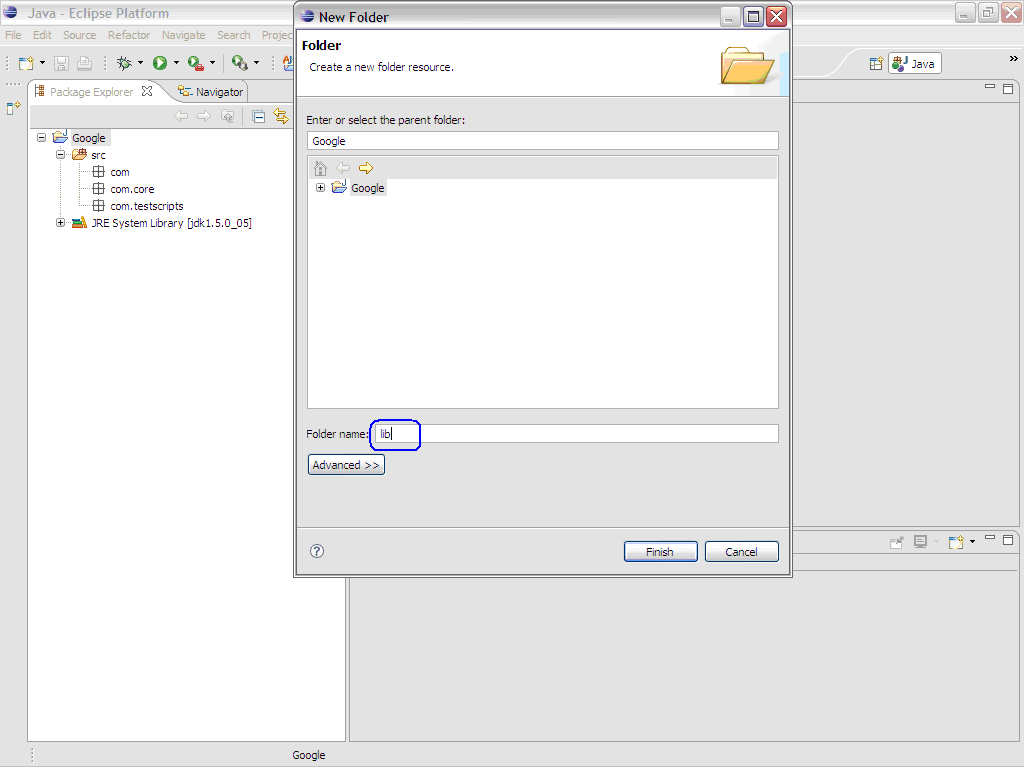Open the Debug dropdown arrow

[140, 63]
